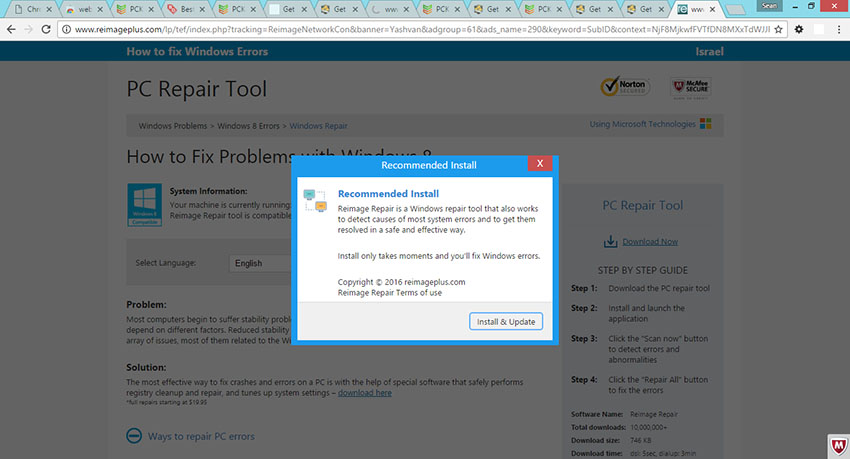Close the Recommended Install dialog
The height and width of the screenshot is (459, 850).
click(x=540, y=164)
